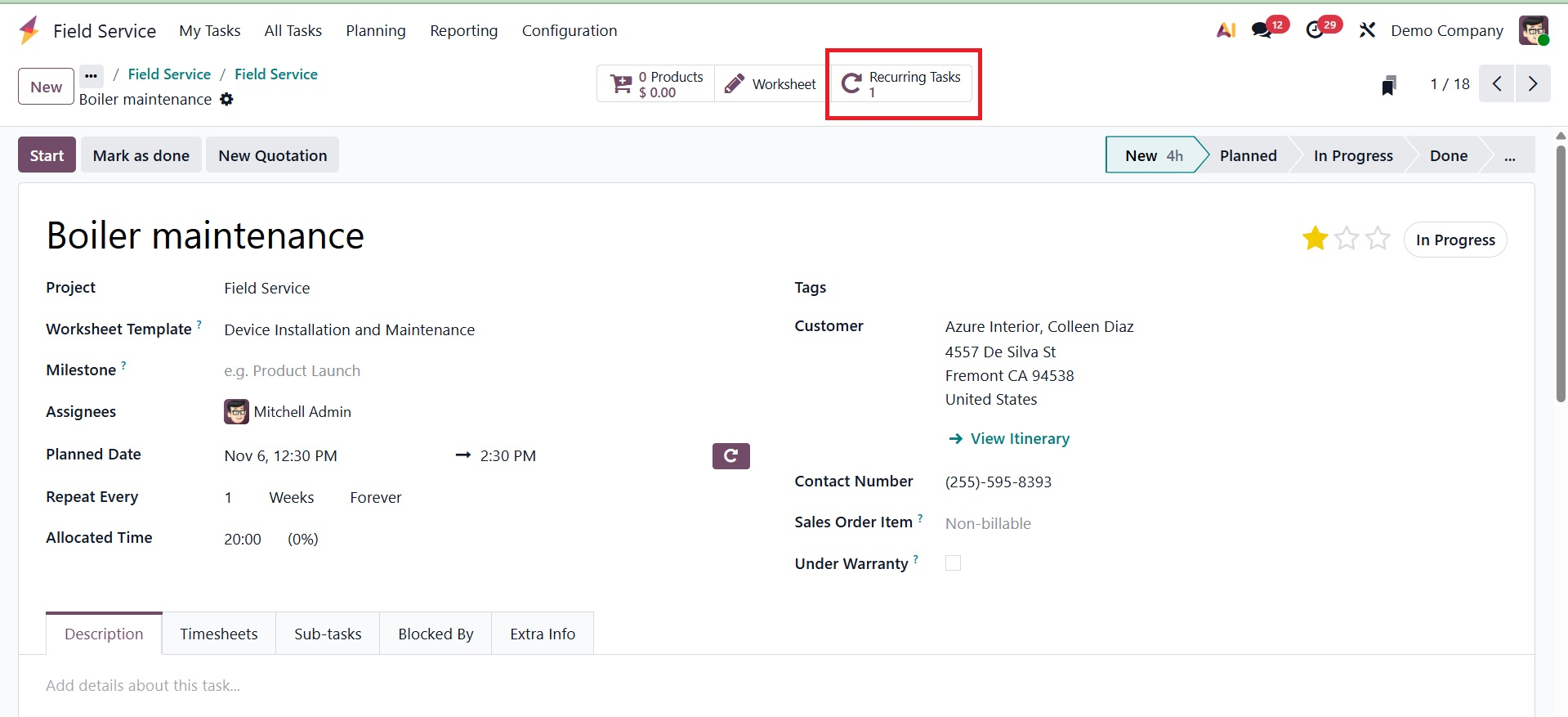Click the Start button
This screenshot has height=717, width=1568.
click(47, 155)
